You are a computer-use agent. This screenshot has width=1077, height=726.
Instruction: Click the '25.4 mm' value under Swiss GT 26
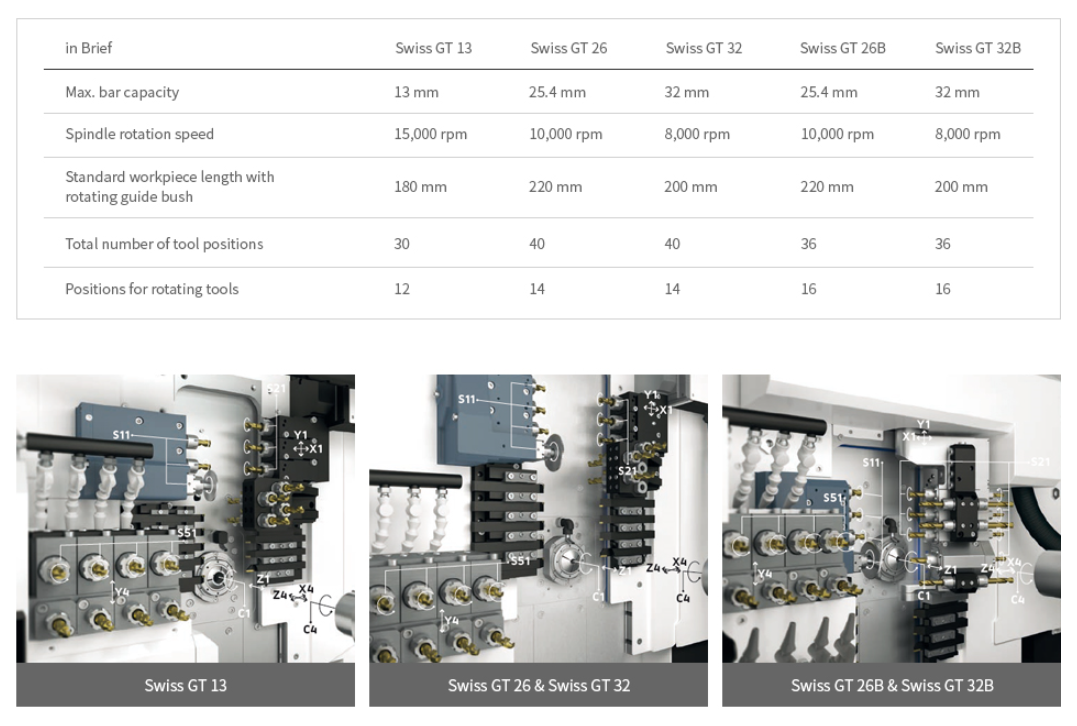(557, 92)
